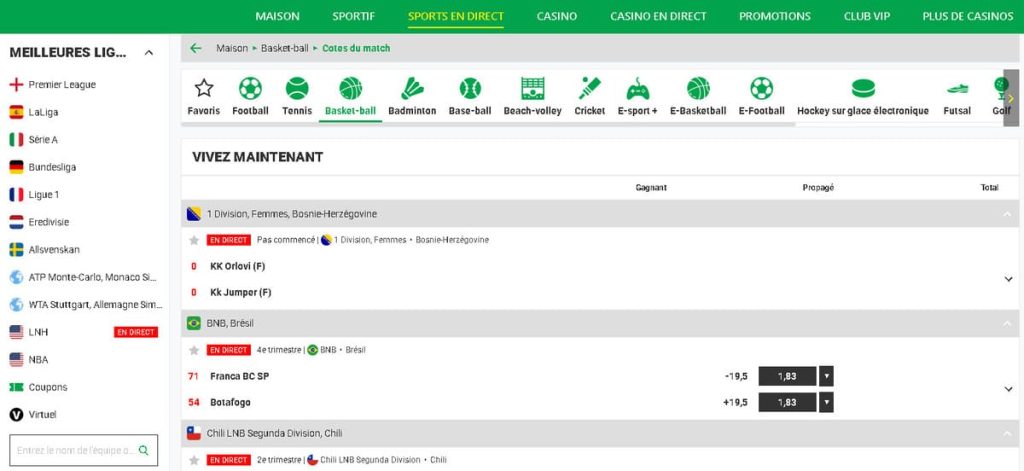
Task: Open PLUS DE CASINOS menu
Action: [x=968, y=16]
